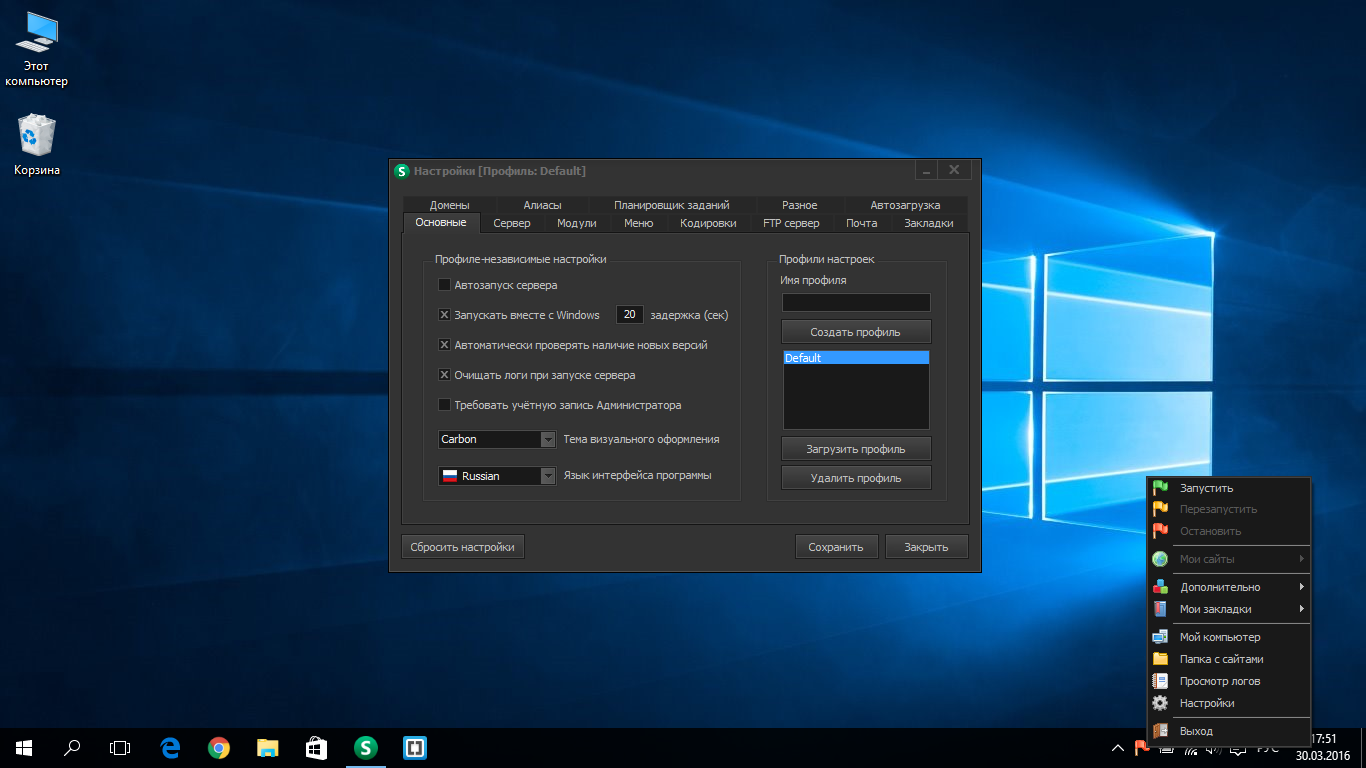Image resolution: width=1366 pixels, height=768 pixels.
Task: Open the Планировщик заданий tab
Action: (x=671, y=205)
